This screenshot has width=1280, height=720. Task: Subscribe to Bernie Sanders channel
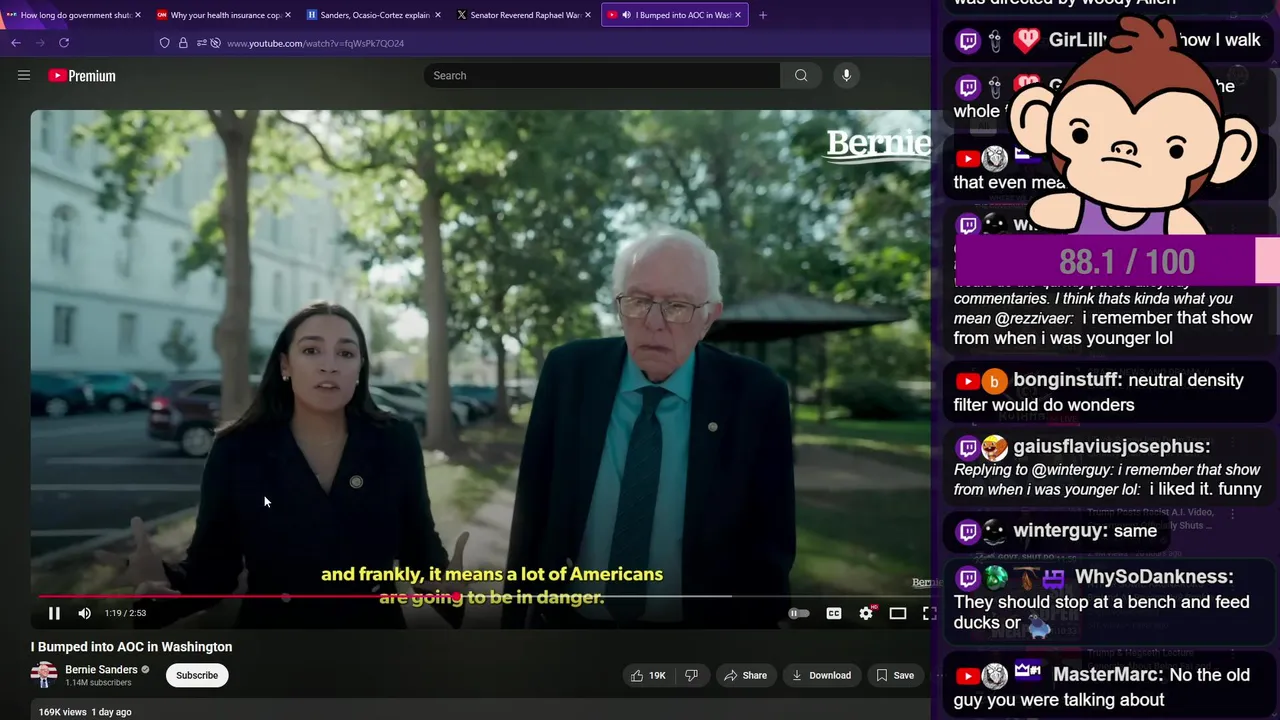point(197,675)
